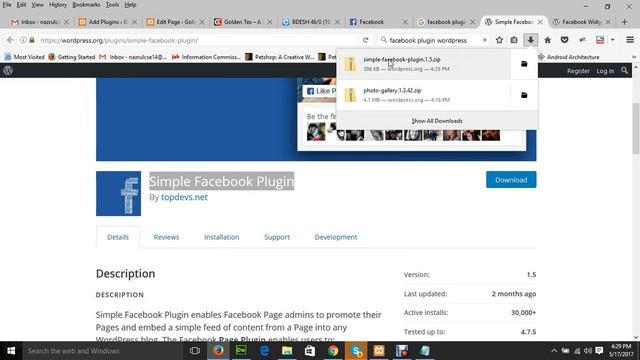This screenshot has width=640, height=360.
Task: Click the Windows Start button
Action: (11, 351)
